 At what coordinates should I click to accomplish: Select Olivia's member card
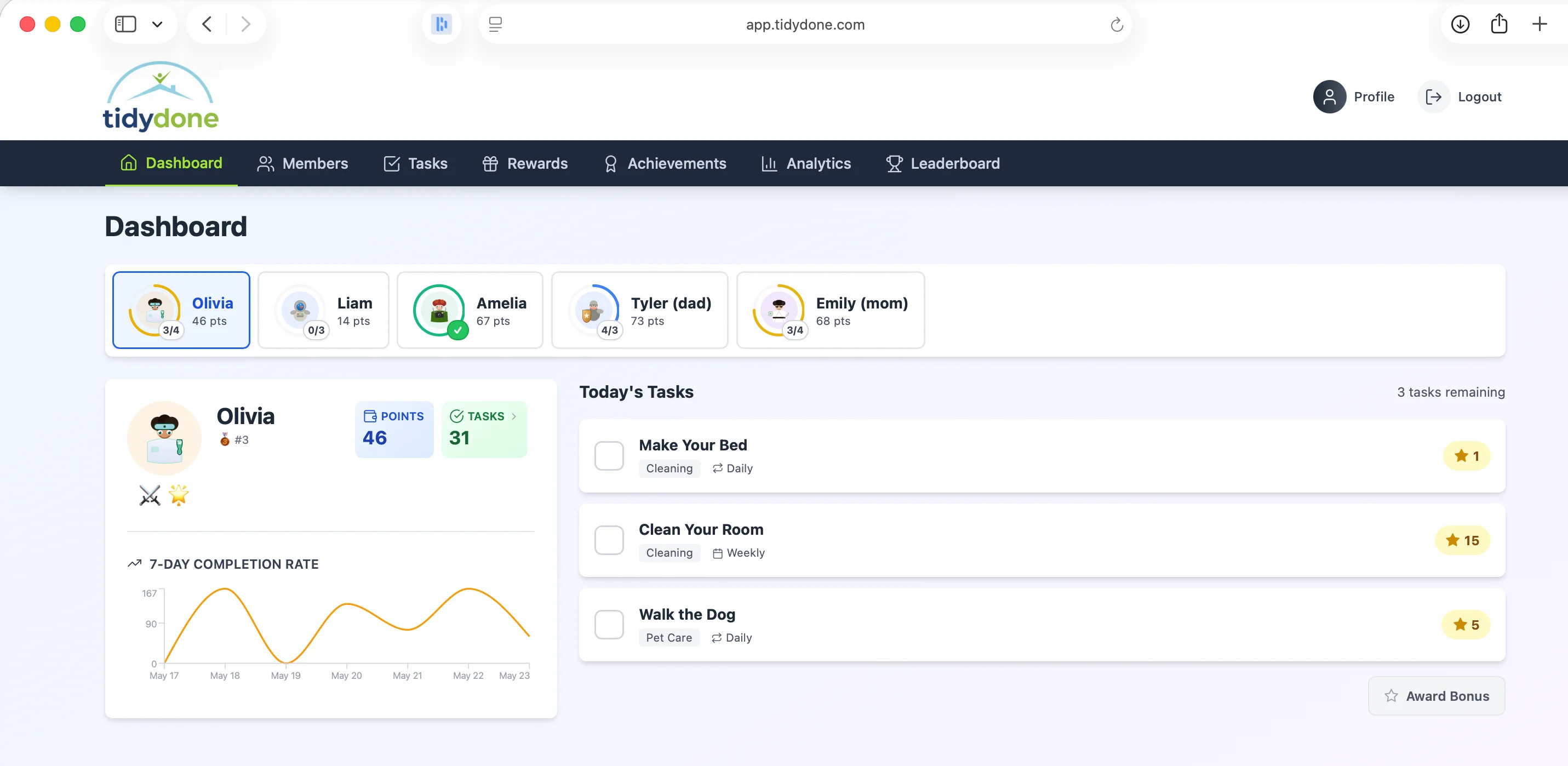point(181,310)
